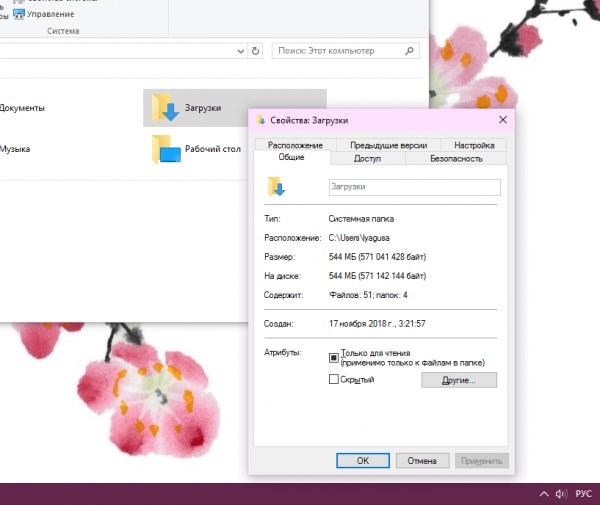
Task: Click the search magnifier icon
Action: (x=409, y=51)
